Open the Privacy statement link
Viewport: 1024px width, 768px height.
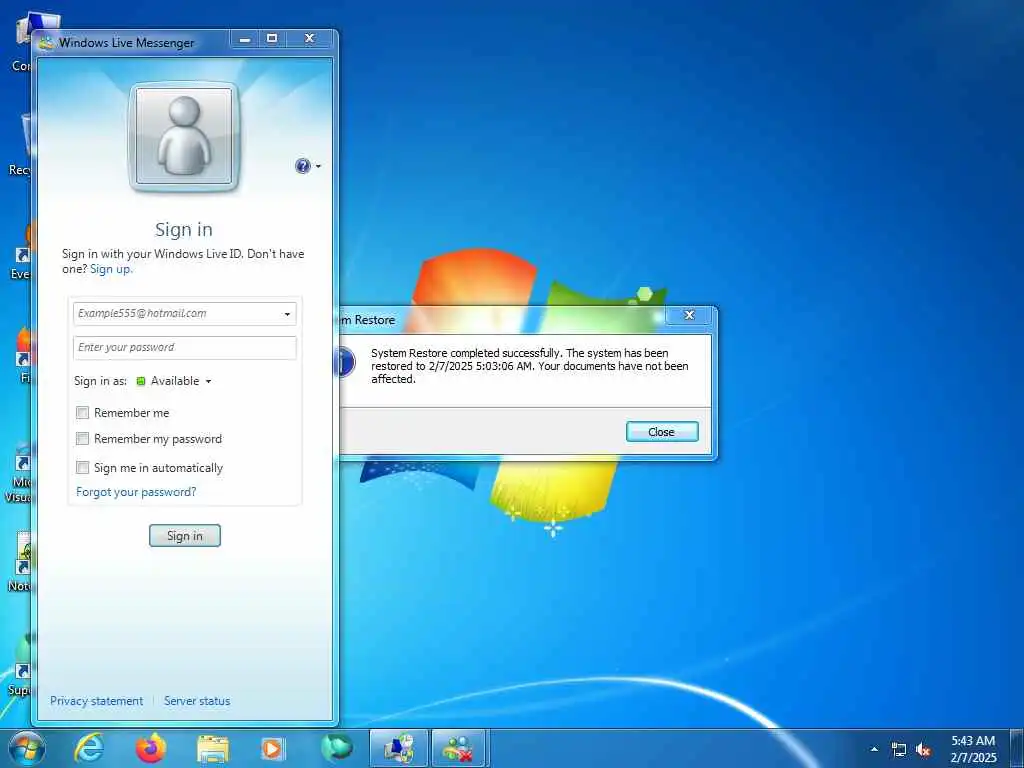pyautogui.click(x=97, y=701)
